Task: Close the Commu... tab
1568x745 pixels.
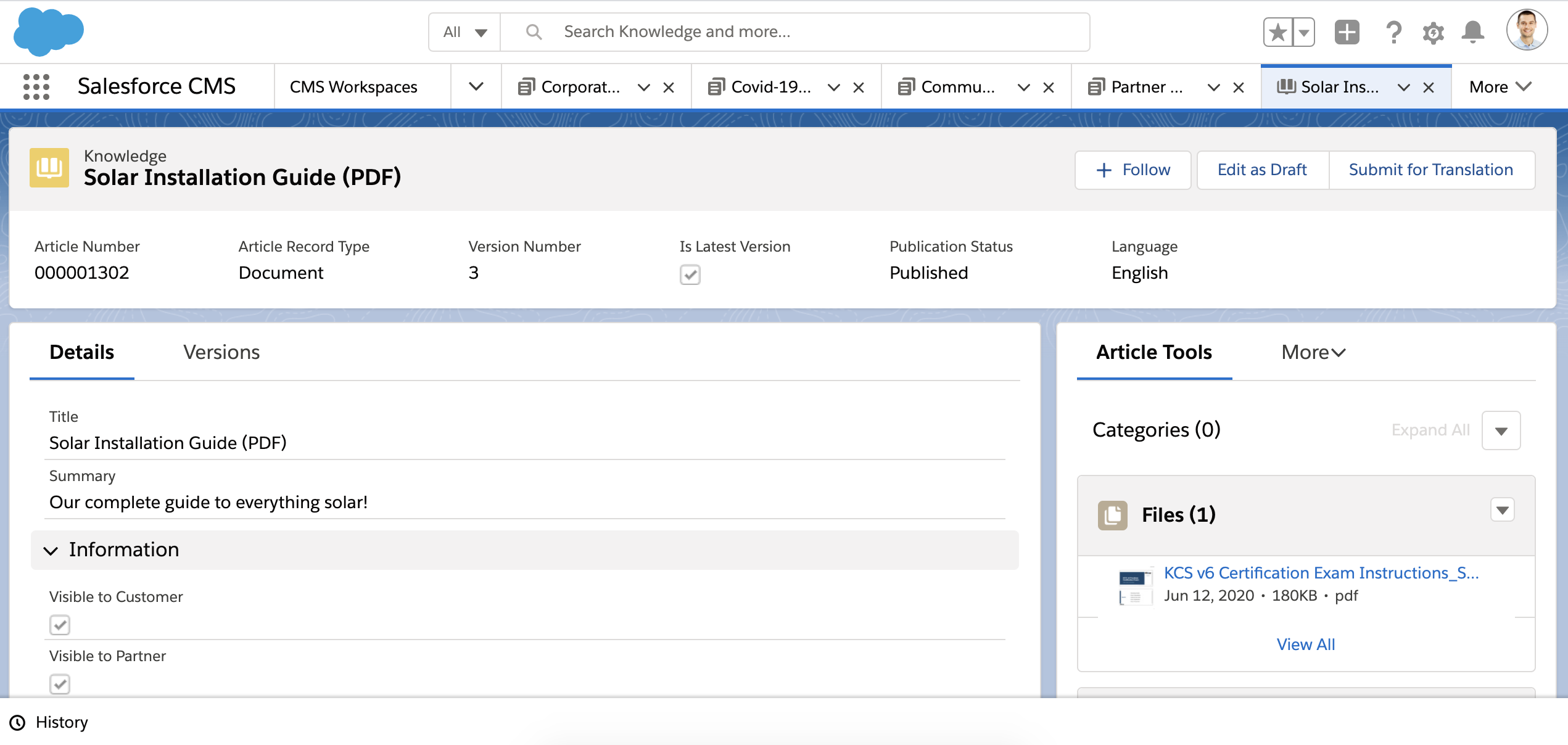Action: [x=1048, y=88]
